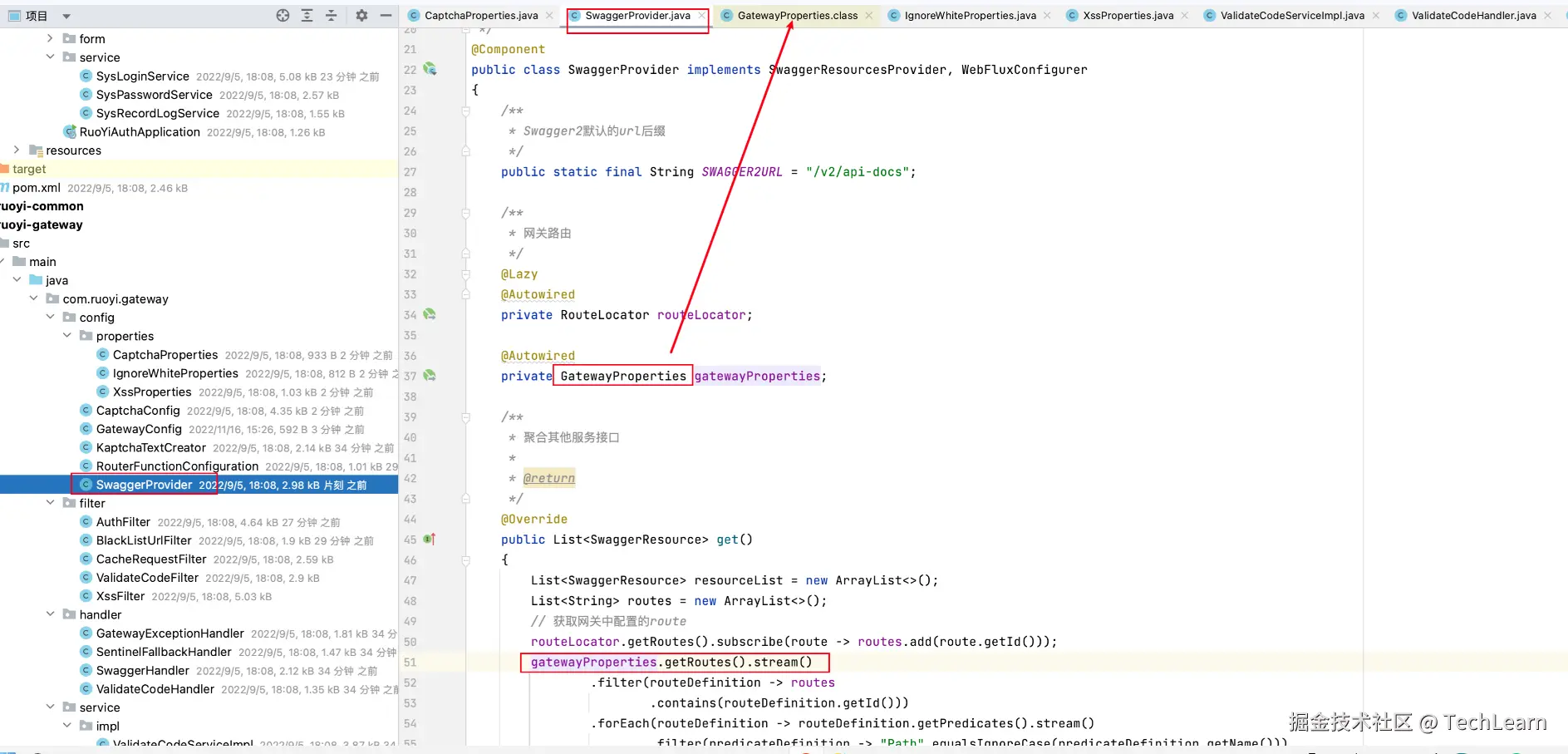The height and width of the screenshot is (754, 1568).
Task: Click the AuthFilter class icon
Action: [x=86, y=522]
